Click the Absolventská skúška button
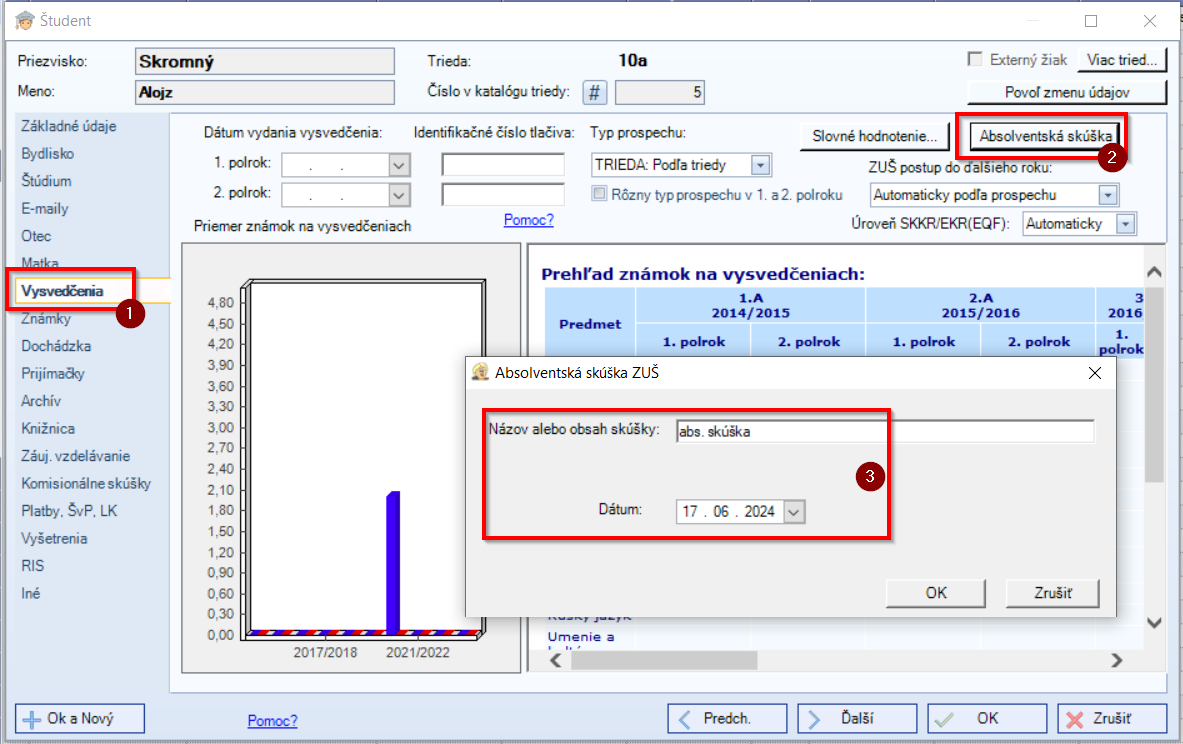 pos(1045,136)
